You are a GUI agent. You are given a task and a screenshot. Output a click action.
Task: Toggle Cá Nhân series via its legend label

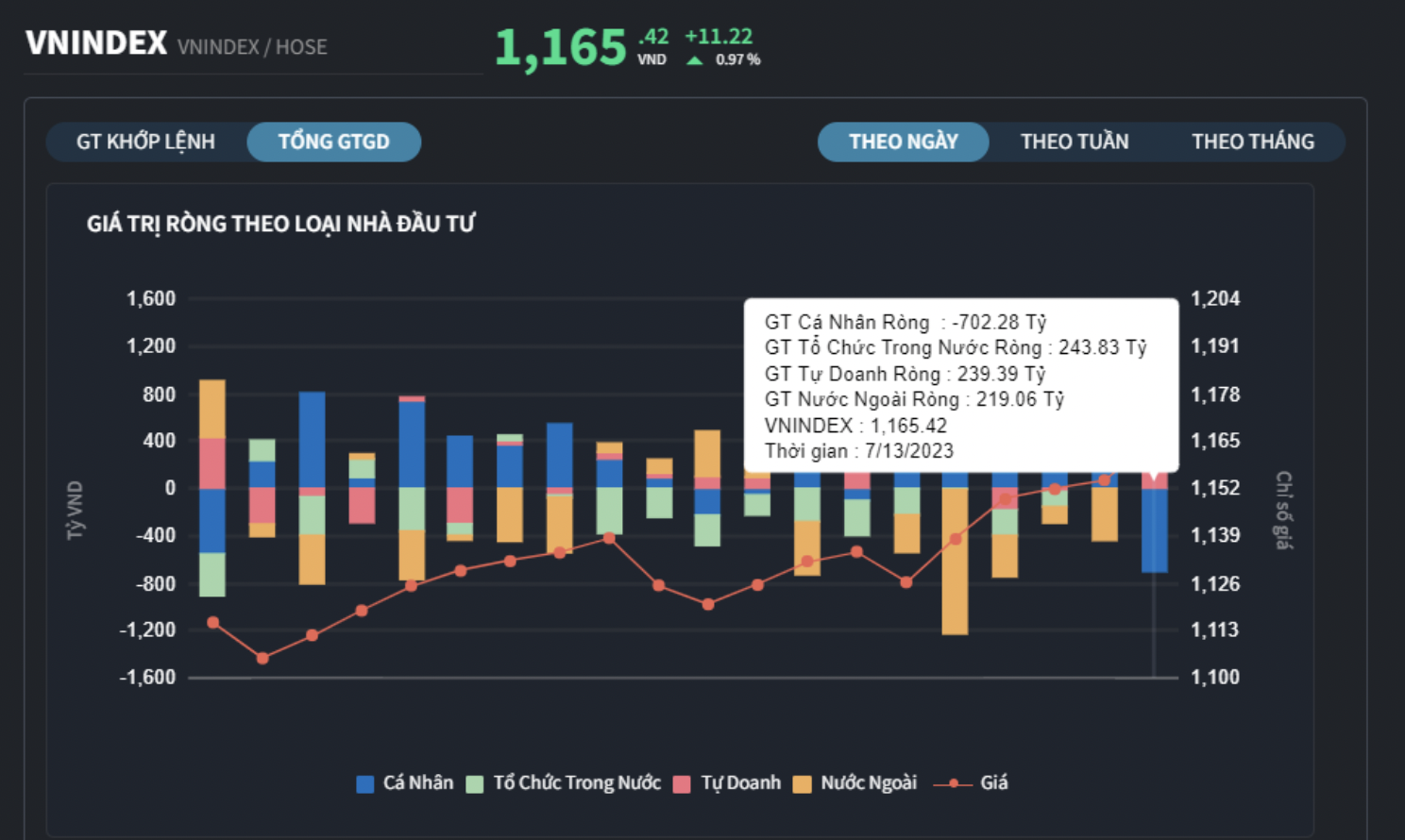coord(417,782)
